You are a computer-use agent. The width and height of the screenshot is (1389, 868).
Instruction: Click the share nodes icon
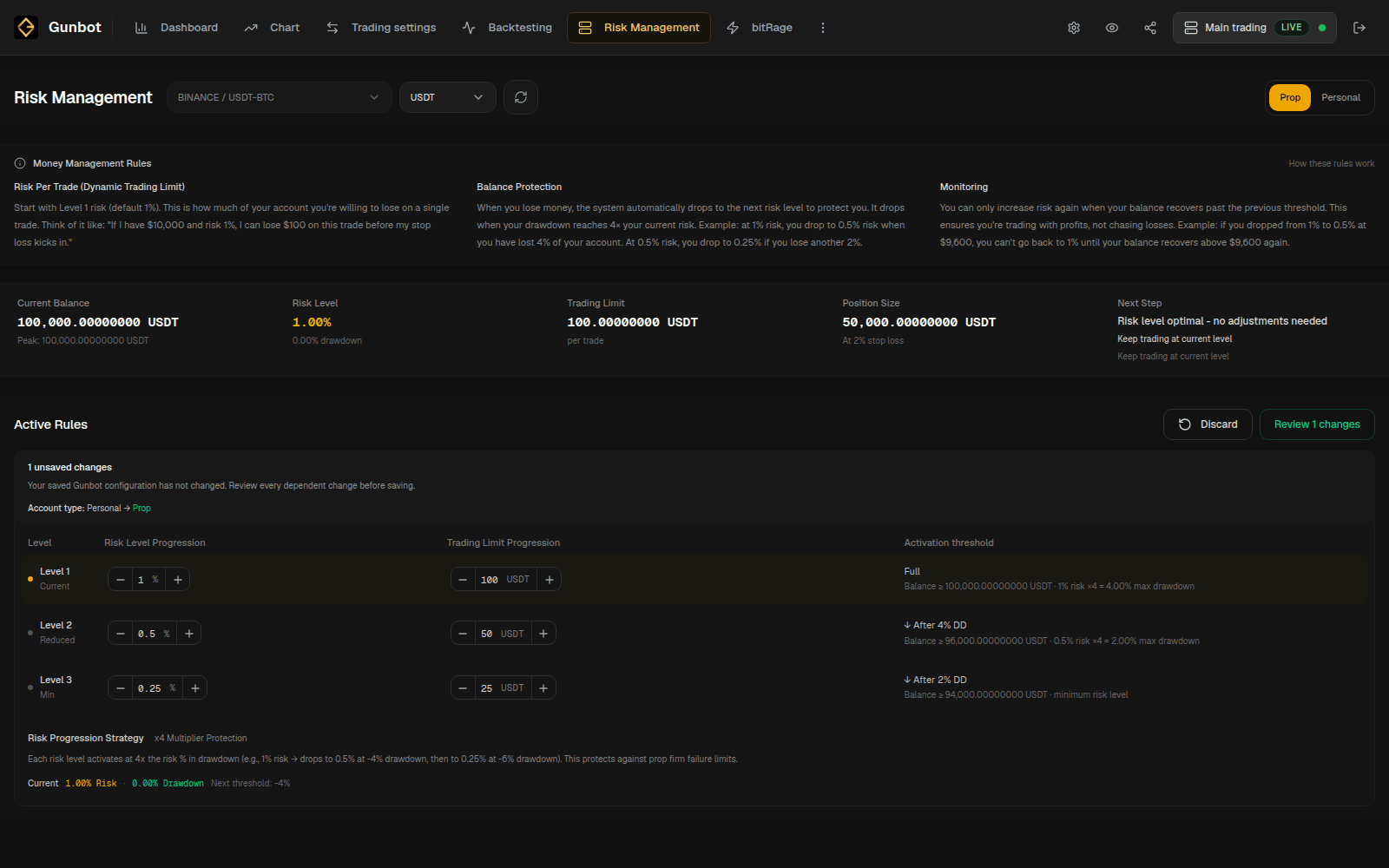tap(1150, 28)
